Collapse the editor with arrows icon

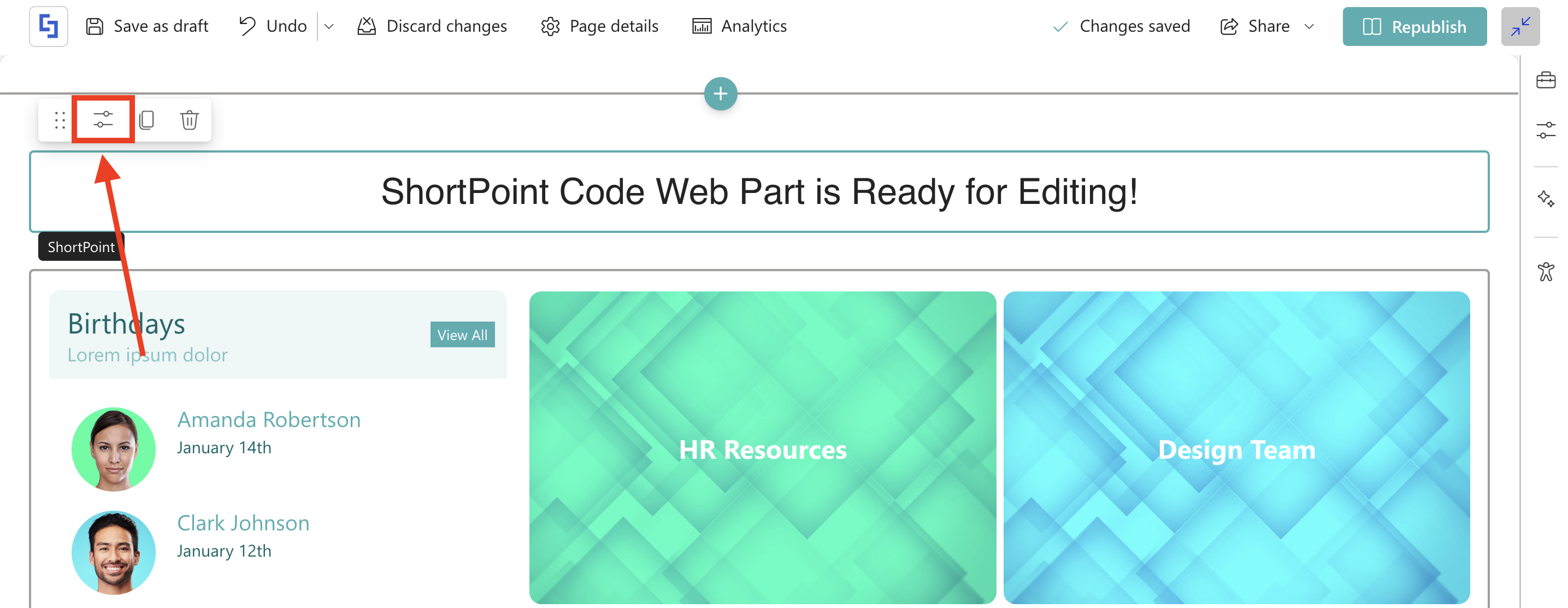coord(1520,26)
